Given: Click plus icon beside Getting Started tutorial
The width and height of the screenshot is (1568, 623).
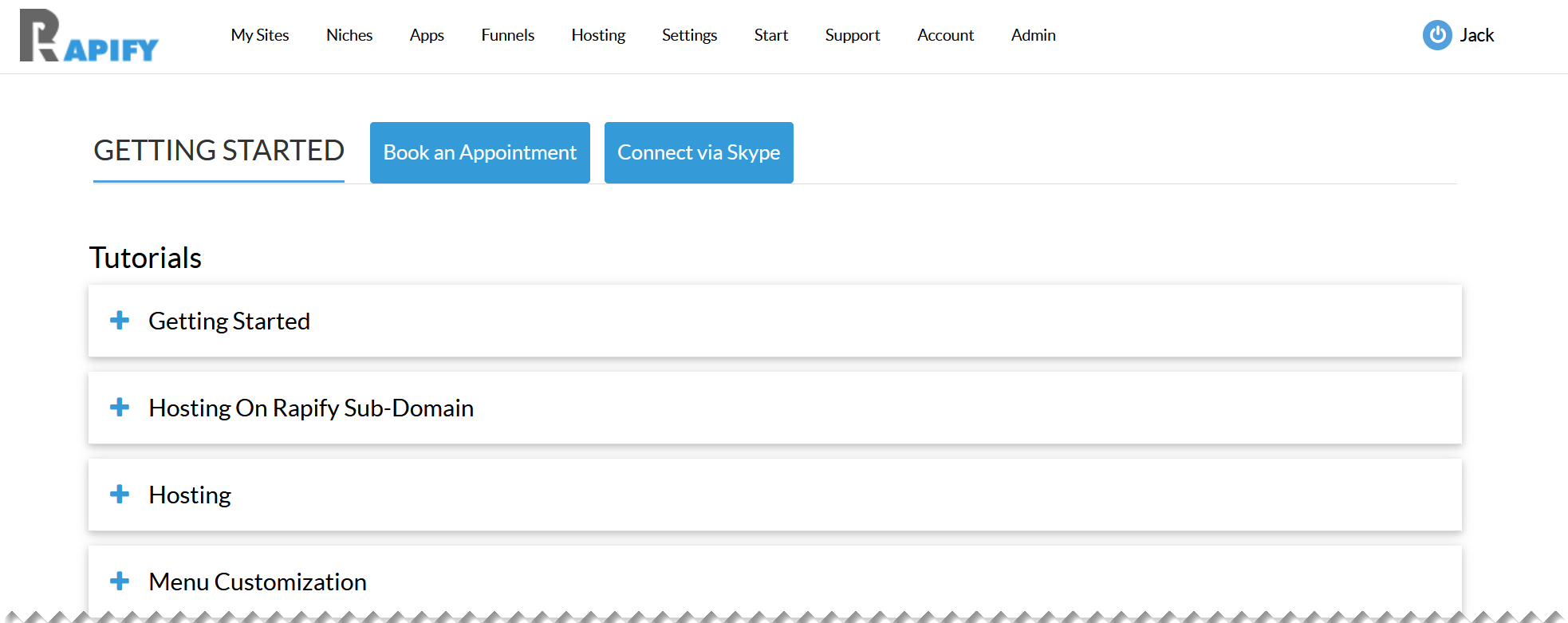Looking at the screenshot, I should [120, 321].
